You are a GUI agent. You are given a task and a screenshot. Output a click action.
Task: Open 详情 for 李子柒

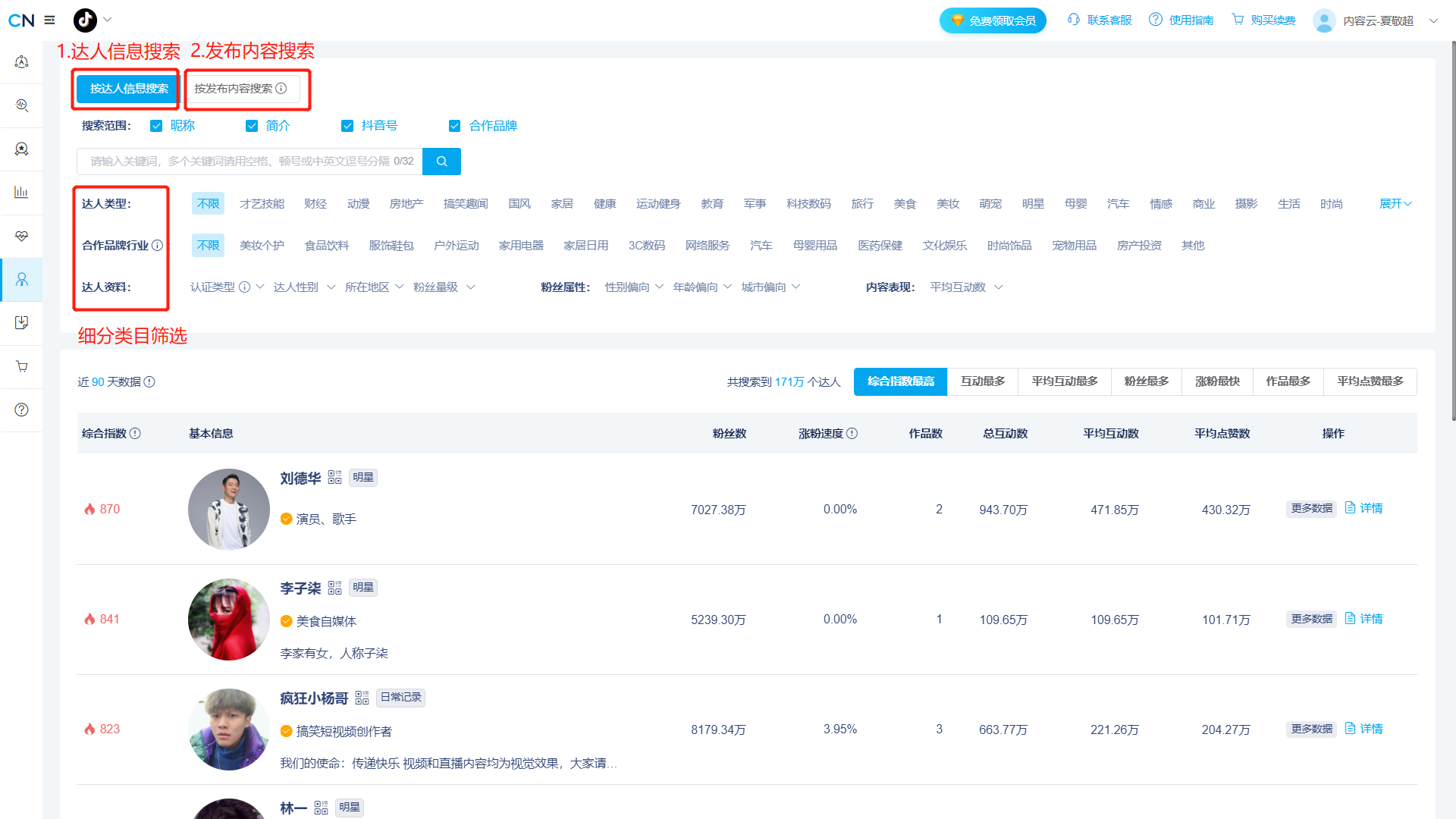coord(1363,619)
